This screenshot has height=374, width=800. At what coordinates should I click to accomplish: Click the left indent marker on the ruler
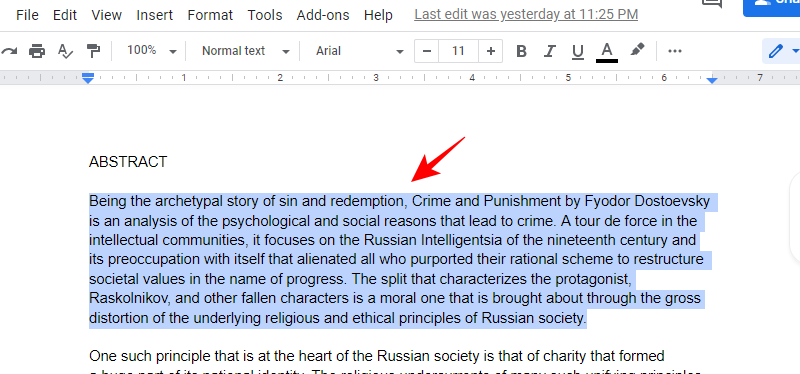(88, 78)
